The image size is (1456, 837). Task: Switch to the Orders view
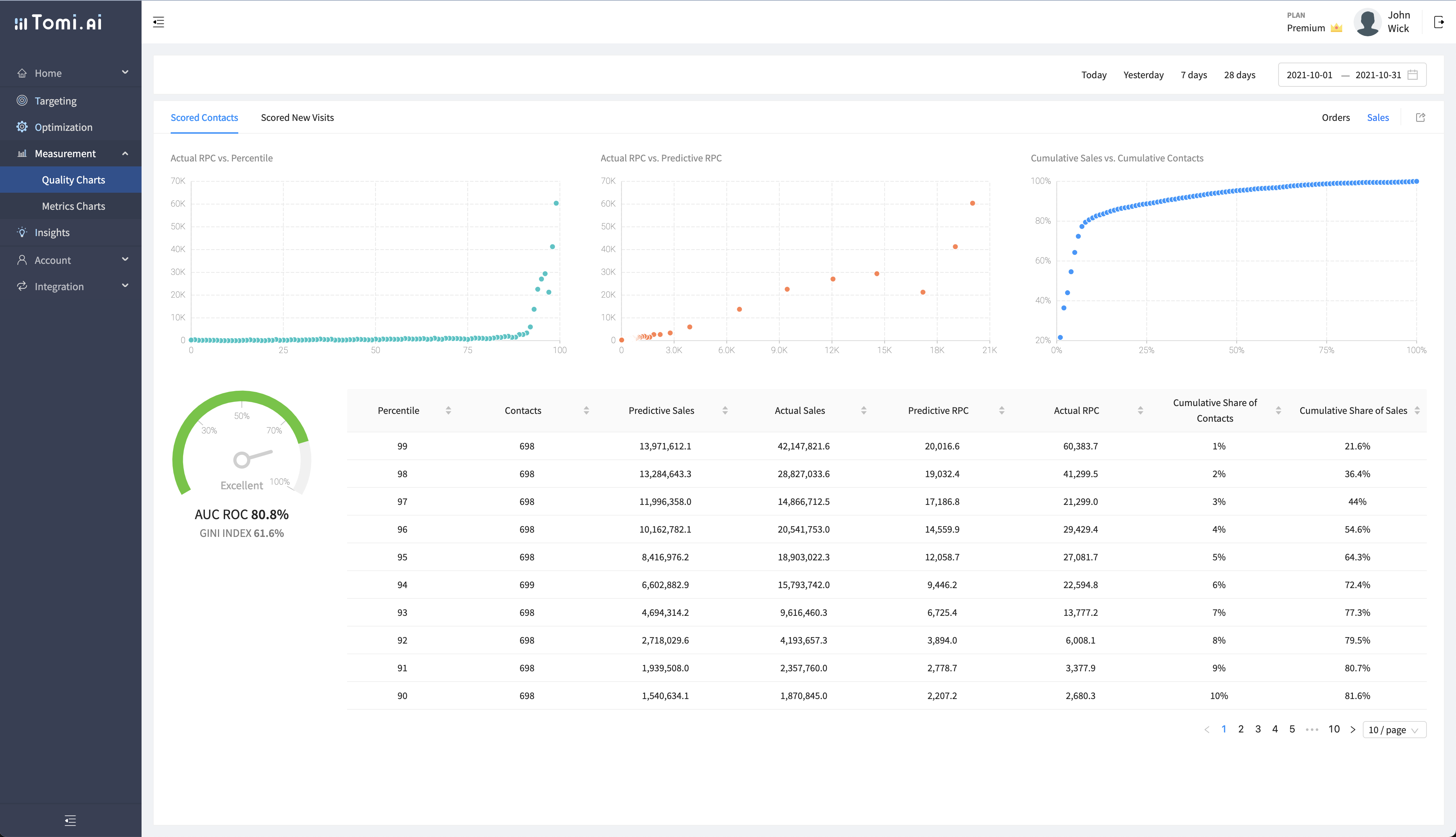(1335, 117)
